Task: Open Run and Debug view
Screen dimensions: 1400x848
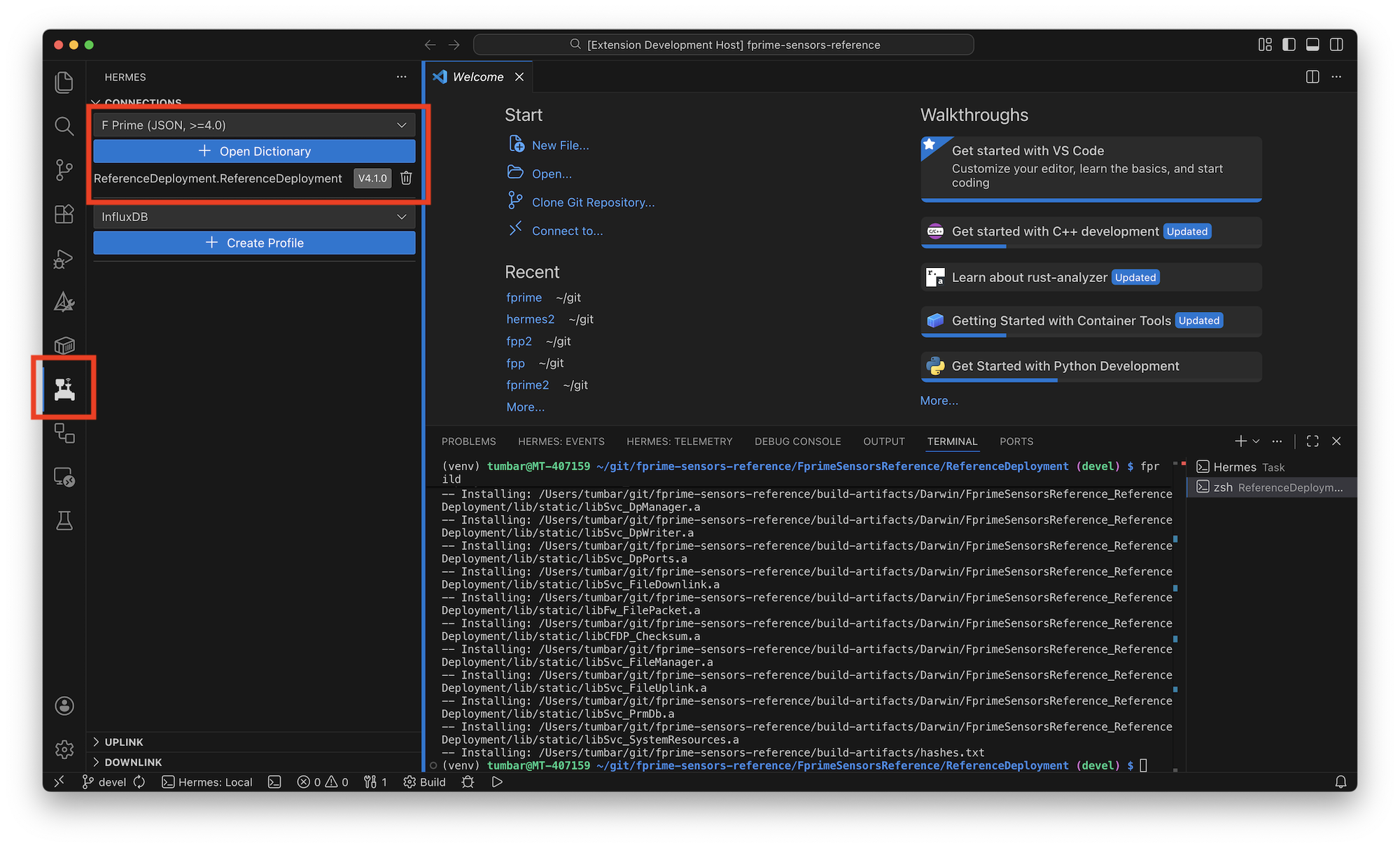Action: (x=64, y=259)
